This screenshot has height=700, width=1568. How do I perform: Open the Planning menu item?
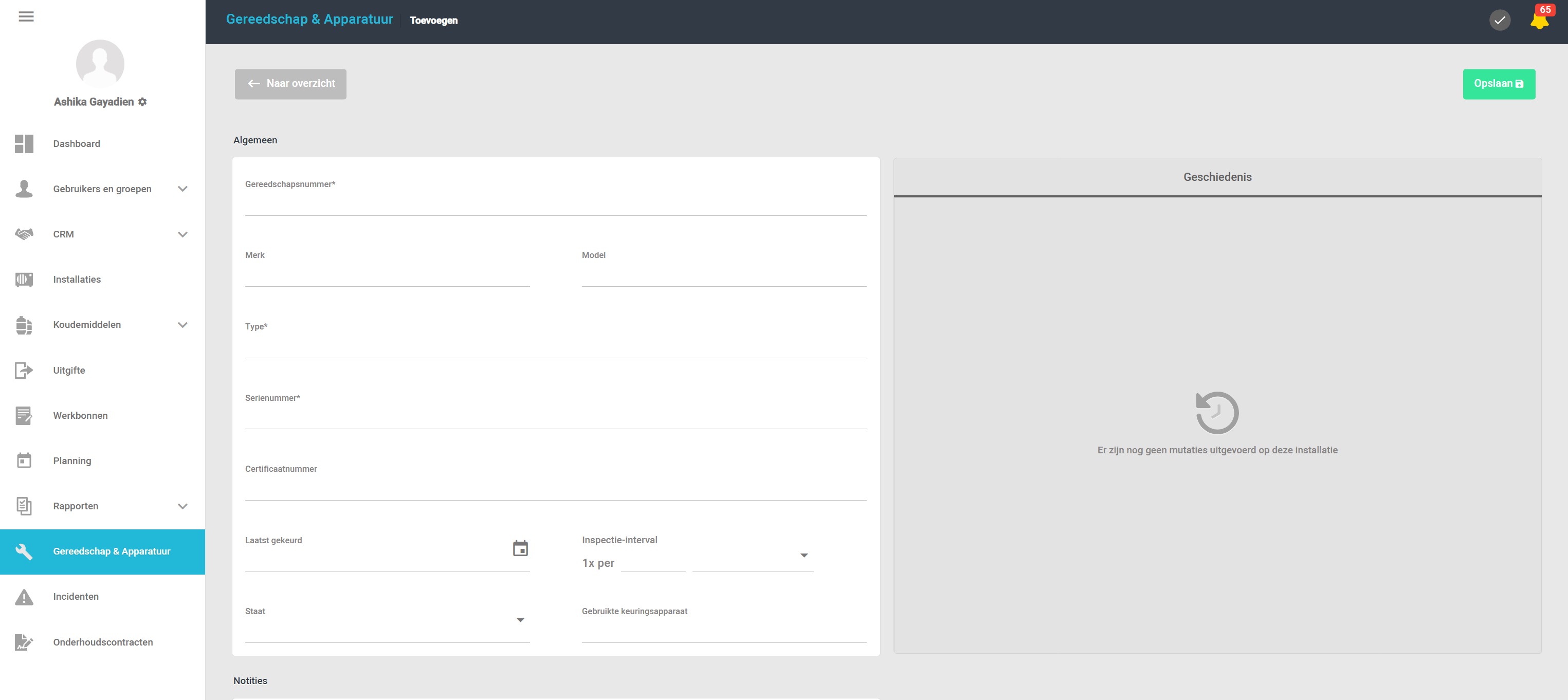pyautogui.click(x=72, y=461)
